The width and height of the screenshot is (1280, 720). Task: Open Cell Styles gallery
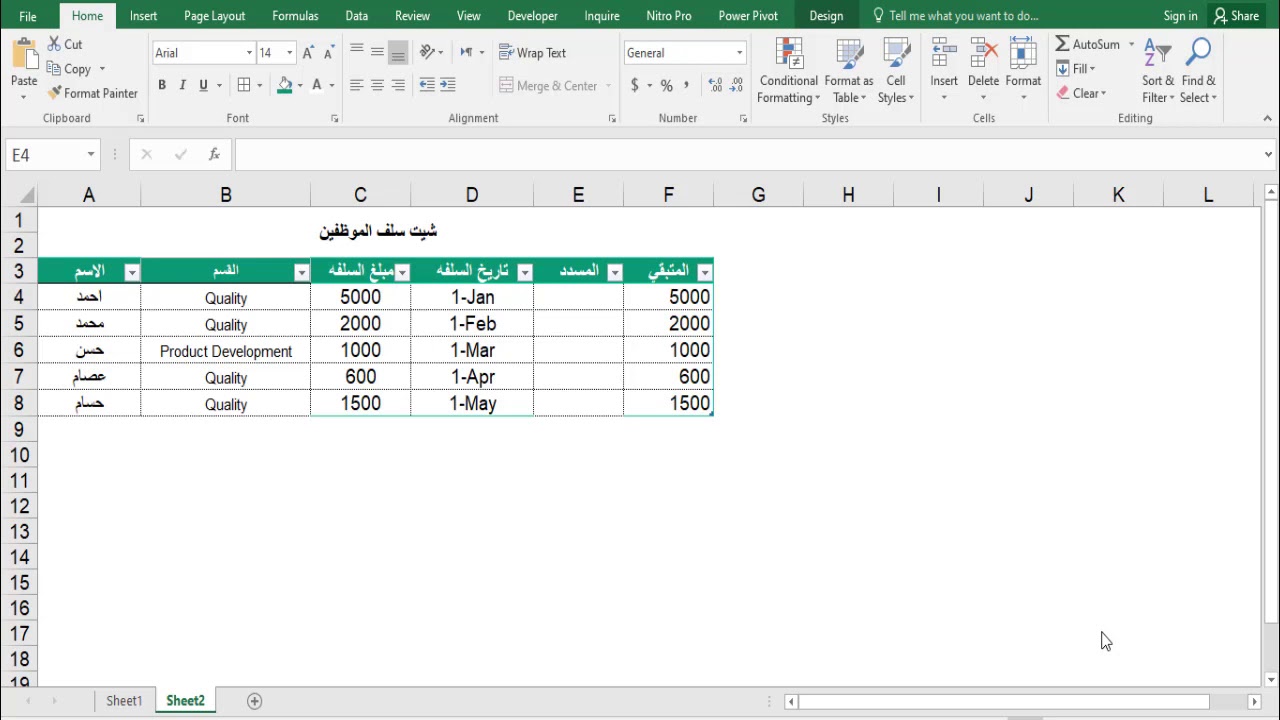pyautogui.click(x=895, y=71)
